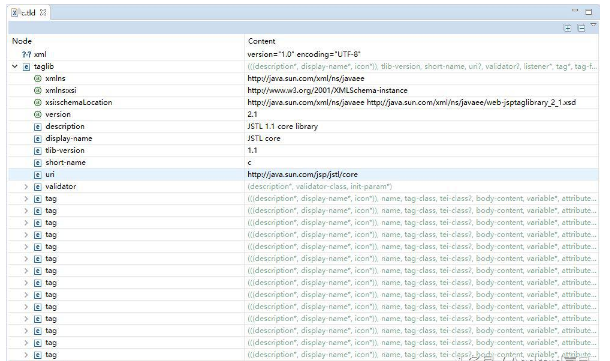Image resolution: width=610 pixels, height=361 pixels.
Task: Click the validator element icon
Action: click(38, 187)
